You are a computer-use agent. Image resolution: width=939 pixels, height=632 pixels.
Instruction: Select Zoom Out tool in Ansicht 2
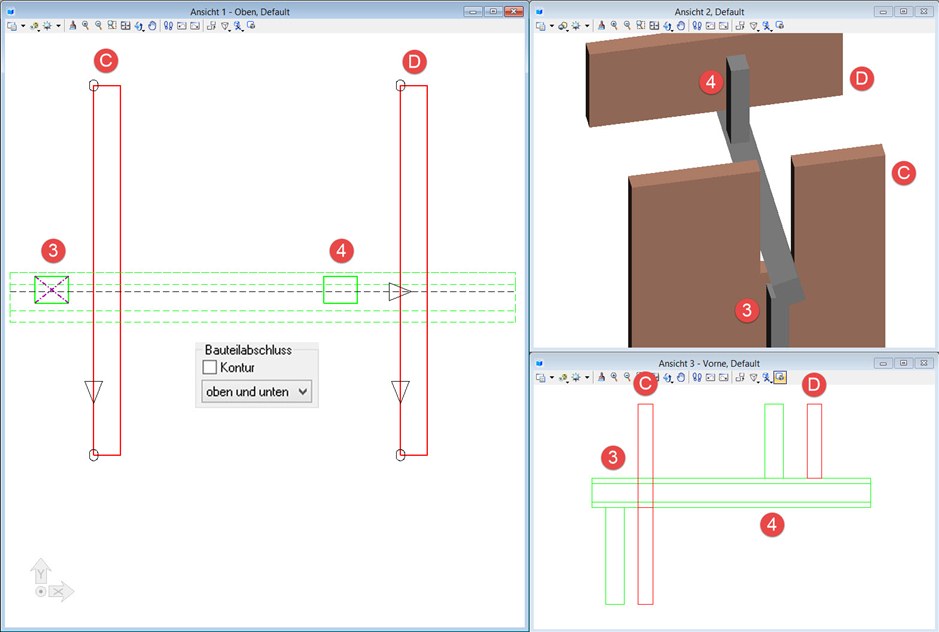627,26
